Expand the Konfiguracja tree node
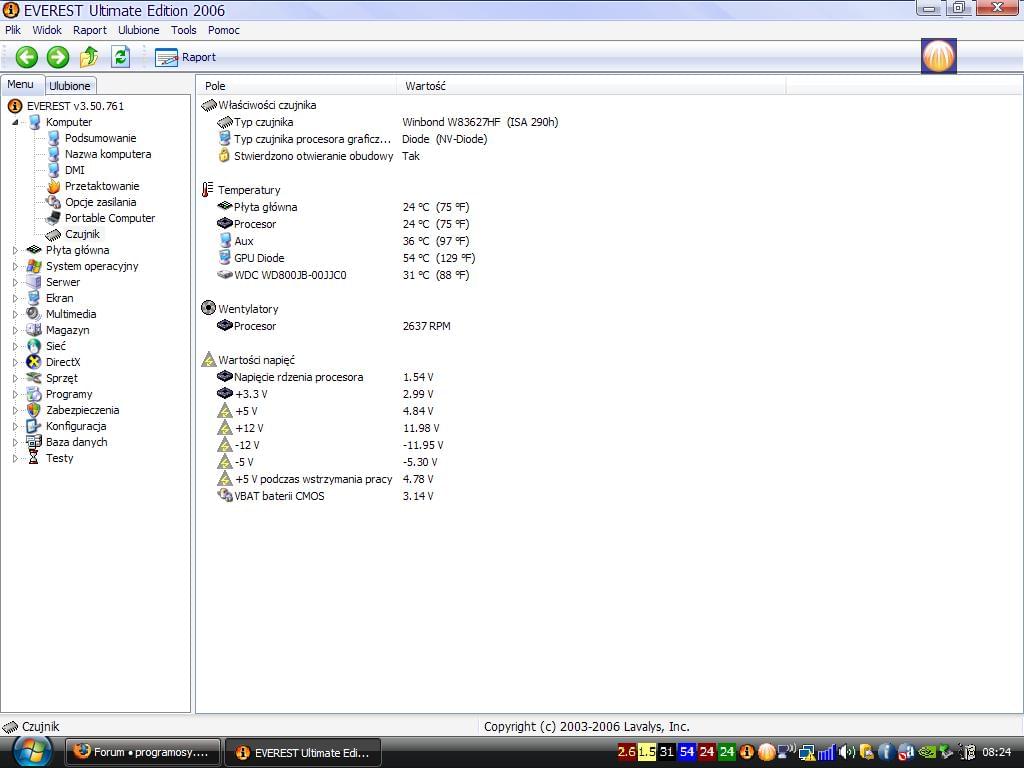The width and height of the screenshot is (1024, 768). [15, 426]
